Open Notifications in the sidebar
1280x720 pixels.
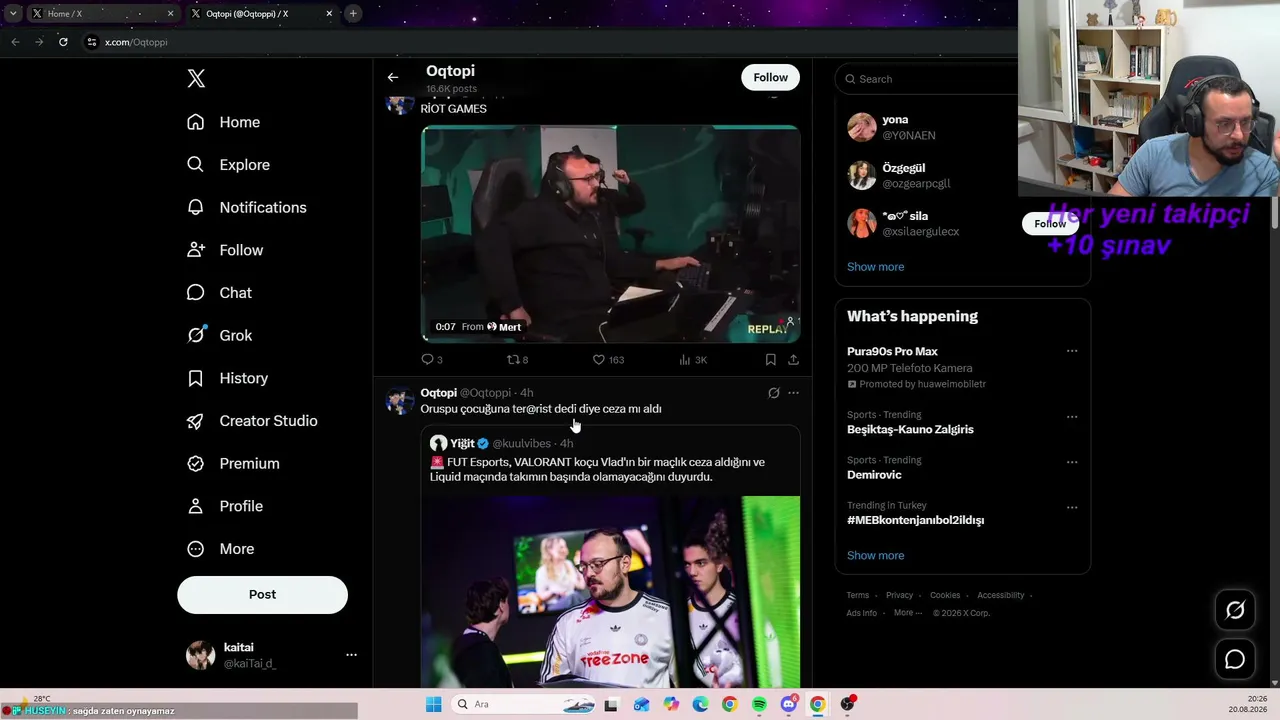[x=247, y=207]
